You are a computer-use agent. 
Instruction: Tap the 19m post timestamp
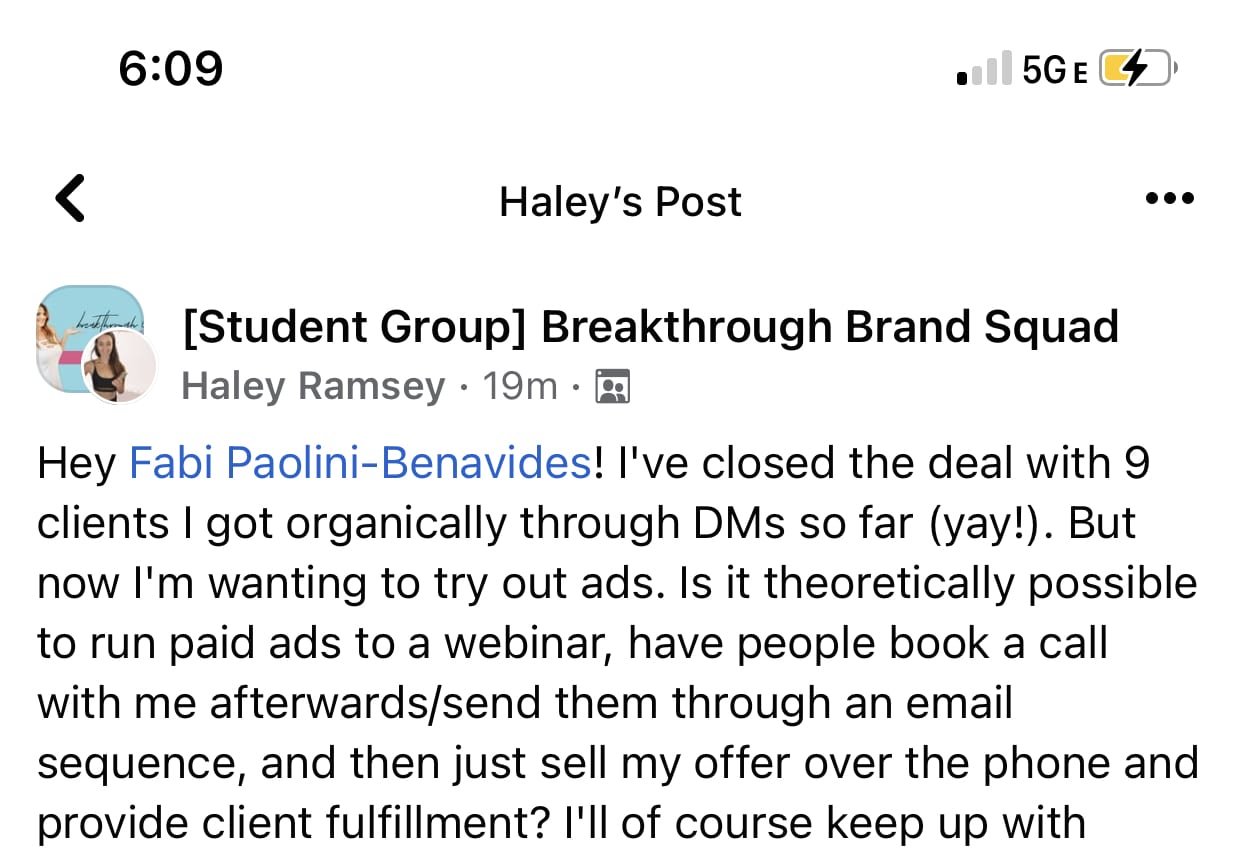click(520, 386)
